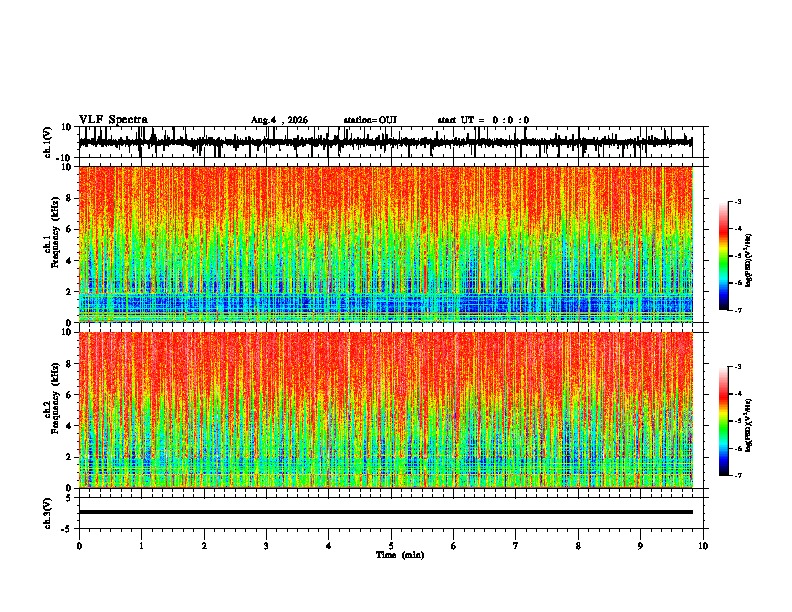Click the "ch.1(V)" waveform axis label
This screenshot has width=792, height=612.
pos(48,142)
